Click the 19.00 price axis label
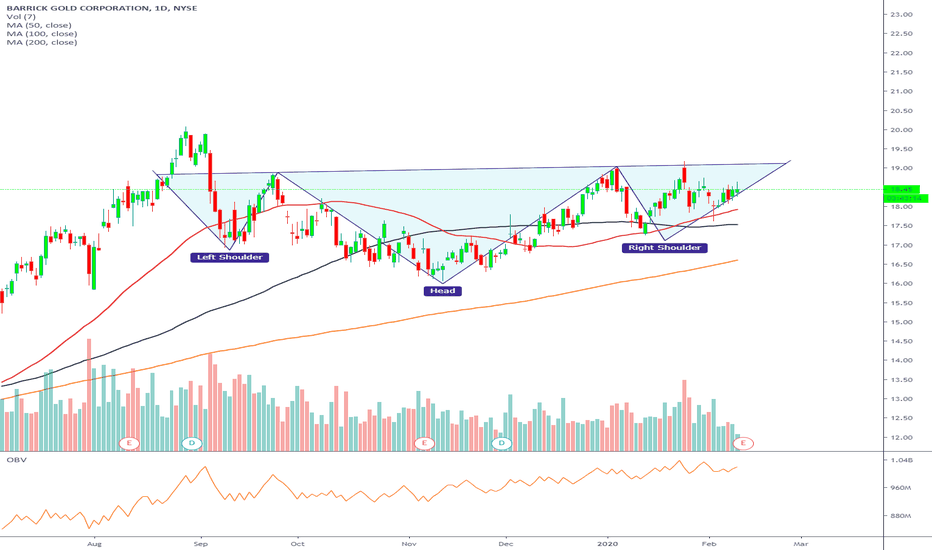 click(x=901, y=168)
